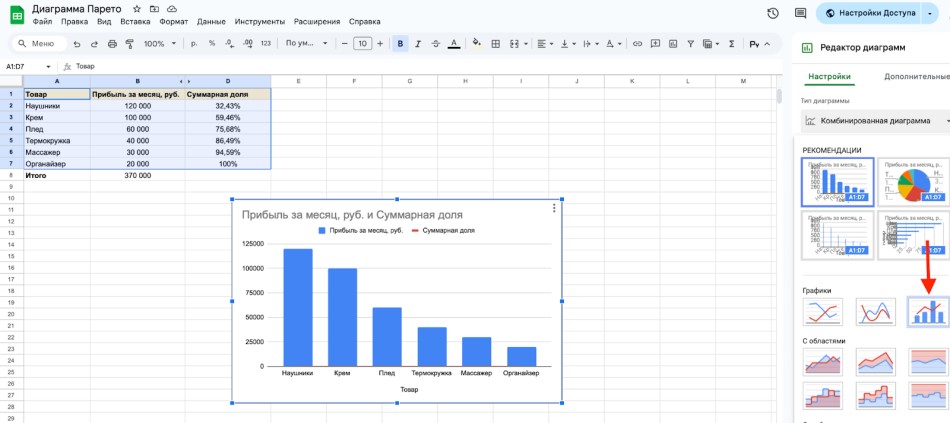Open the font family dropdown
950x423 pixels.
point(303,44)
